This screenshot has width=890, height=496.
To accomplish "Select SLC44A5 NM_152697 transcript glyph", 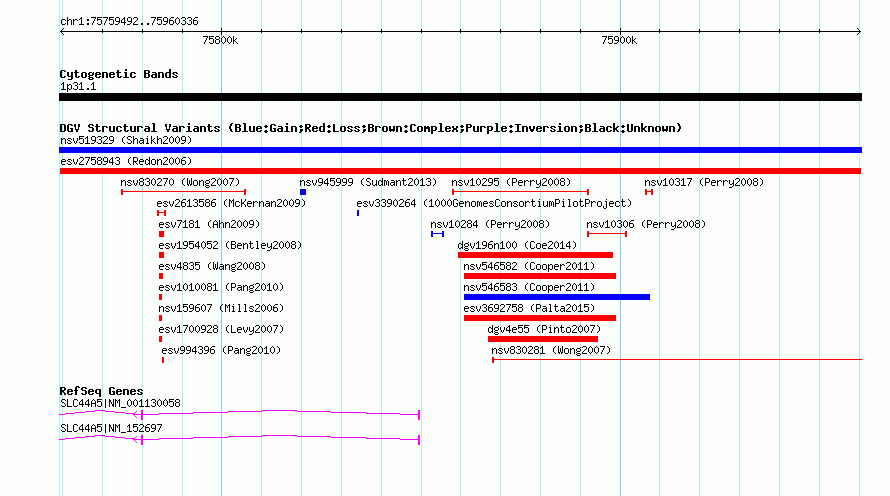I will (240, 439).
